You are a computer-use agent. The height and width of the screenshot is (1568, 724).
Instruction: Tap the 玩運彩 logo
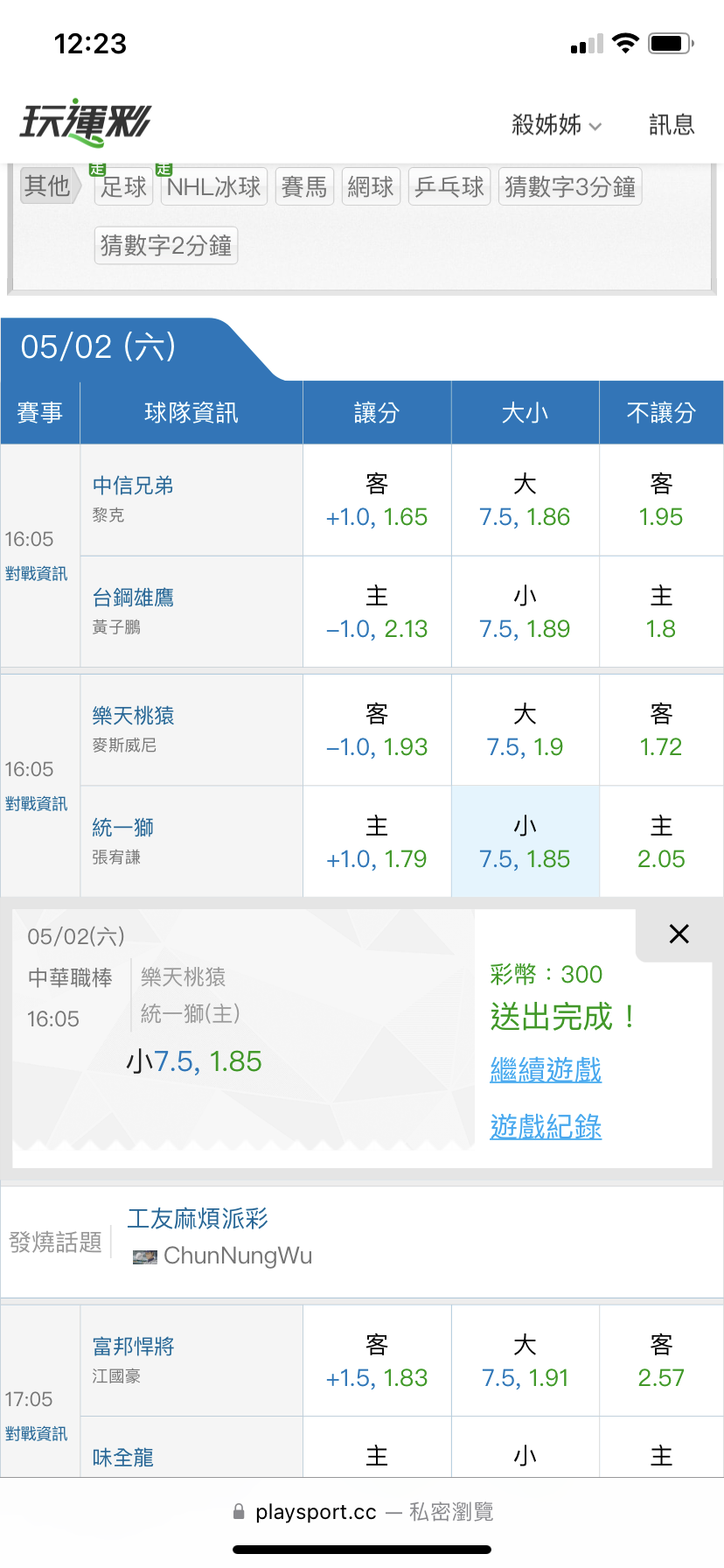pyautogui.click(x=86, y=122)
